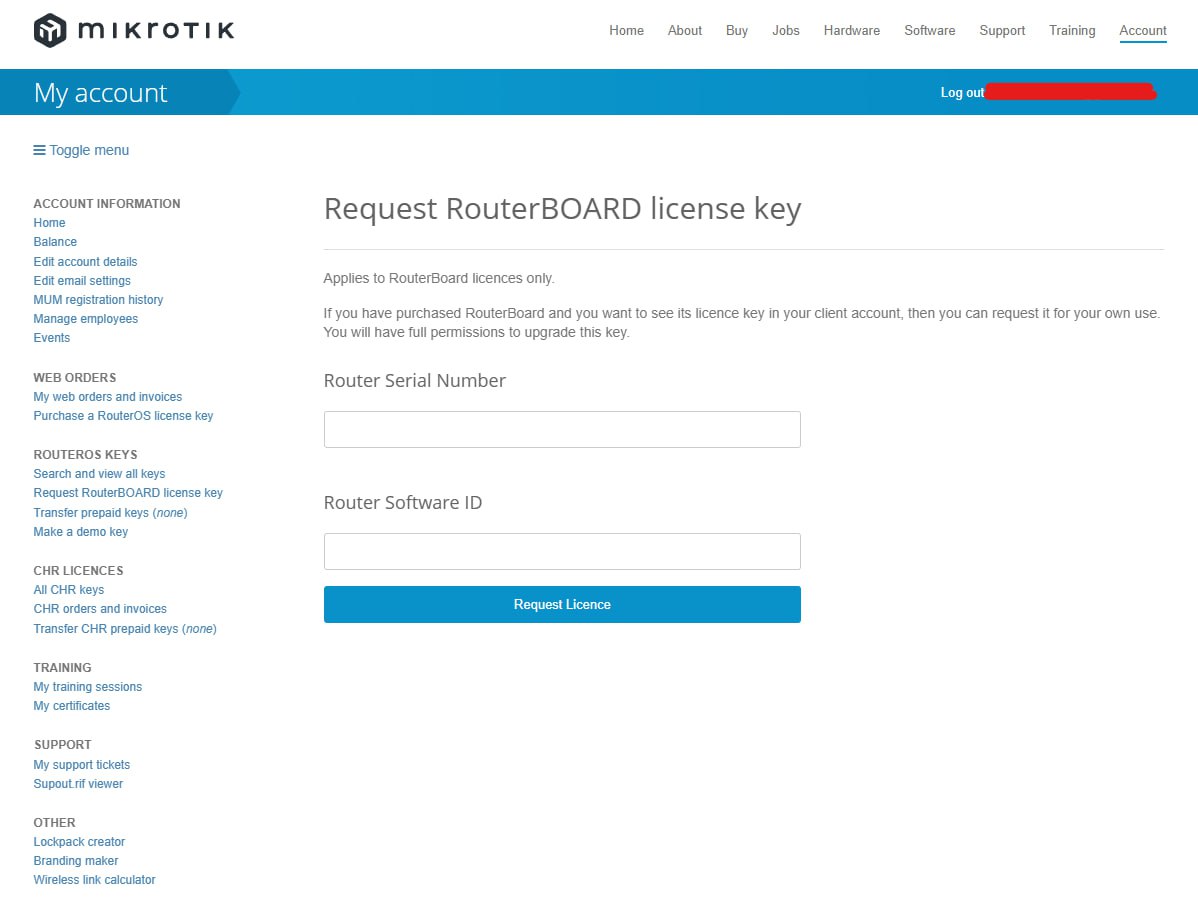Open the Wireless link calculator
Viewport: 1198px width, 907px height.
point(94,880)
